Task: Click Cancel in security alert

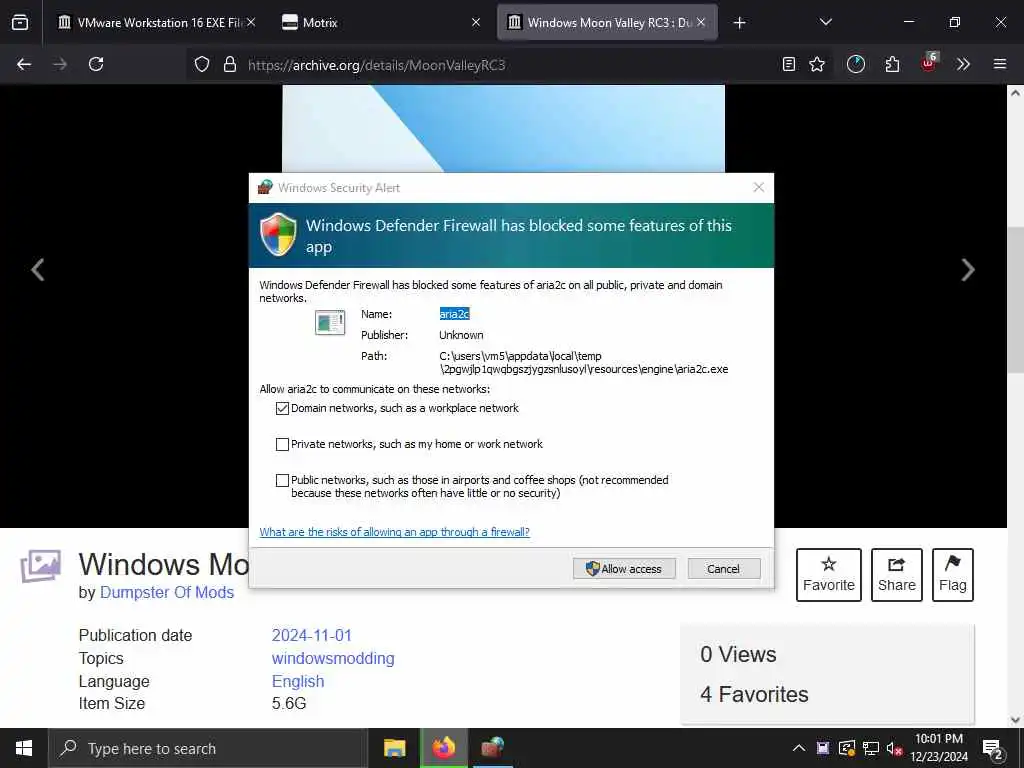Action: click(x=724, y=568)
